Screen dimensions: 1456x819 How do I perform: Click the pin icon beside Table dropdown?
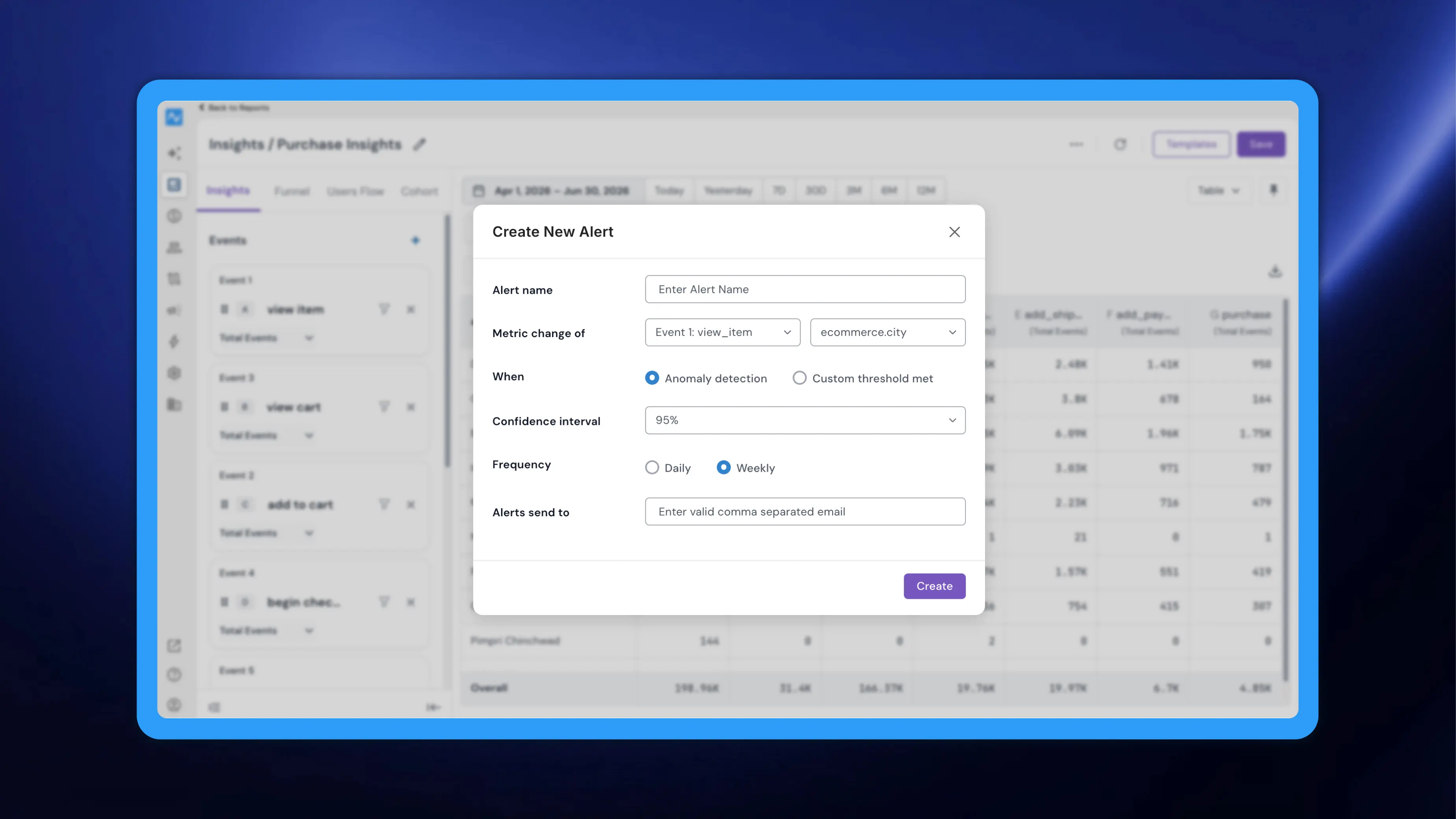[1273, 190]
